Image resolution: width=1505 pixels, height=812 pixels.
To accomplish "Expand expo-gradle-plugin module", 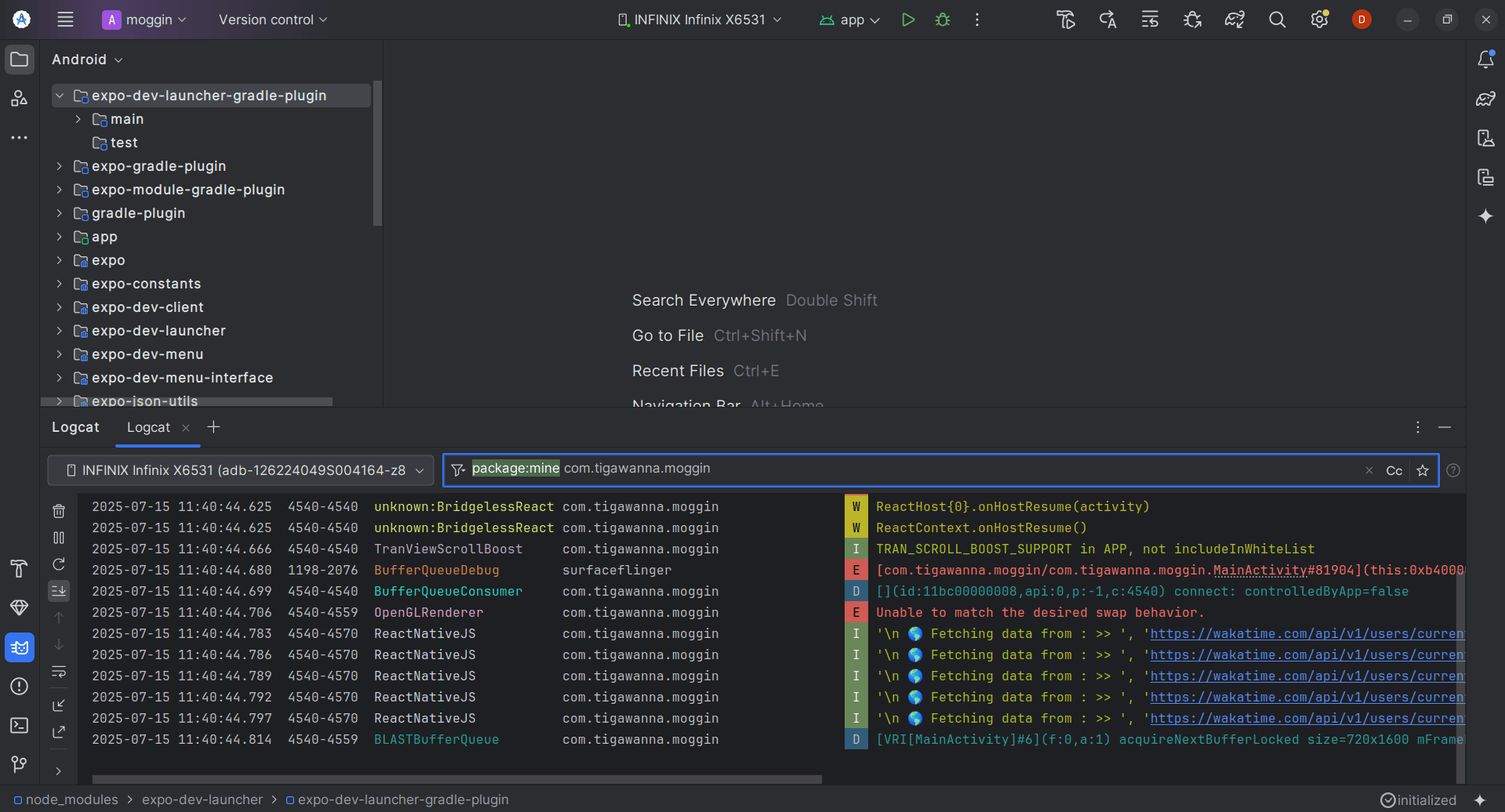I will click(60, 166).
